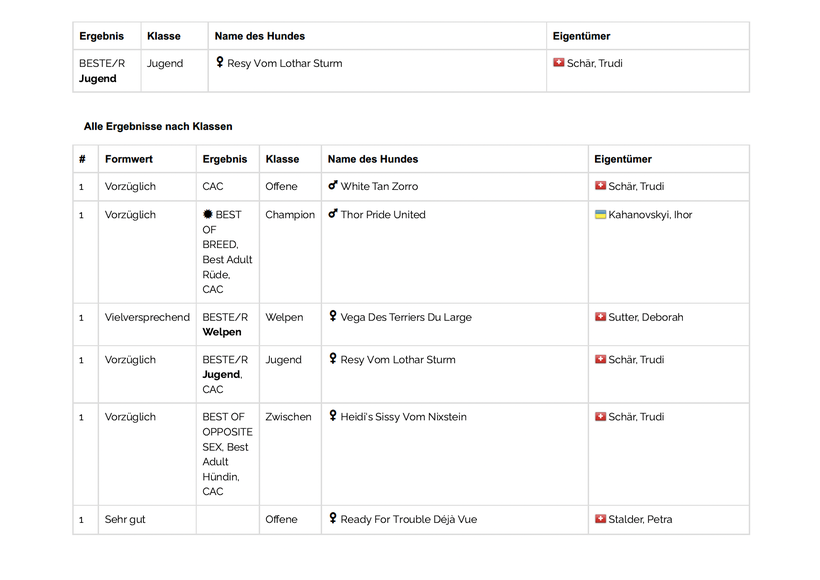Click the Best of Breed rosette icon
This screenshot has width=820, height=580.
coord(208,214)
